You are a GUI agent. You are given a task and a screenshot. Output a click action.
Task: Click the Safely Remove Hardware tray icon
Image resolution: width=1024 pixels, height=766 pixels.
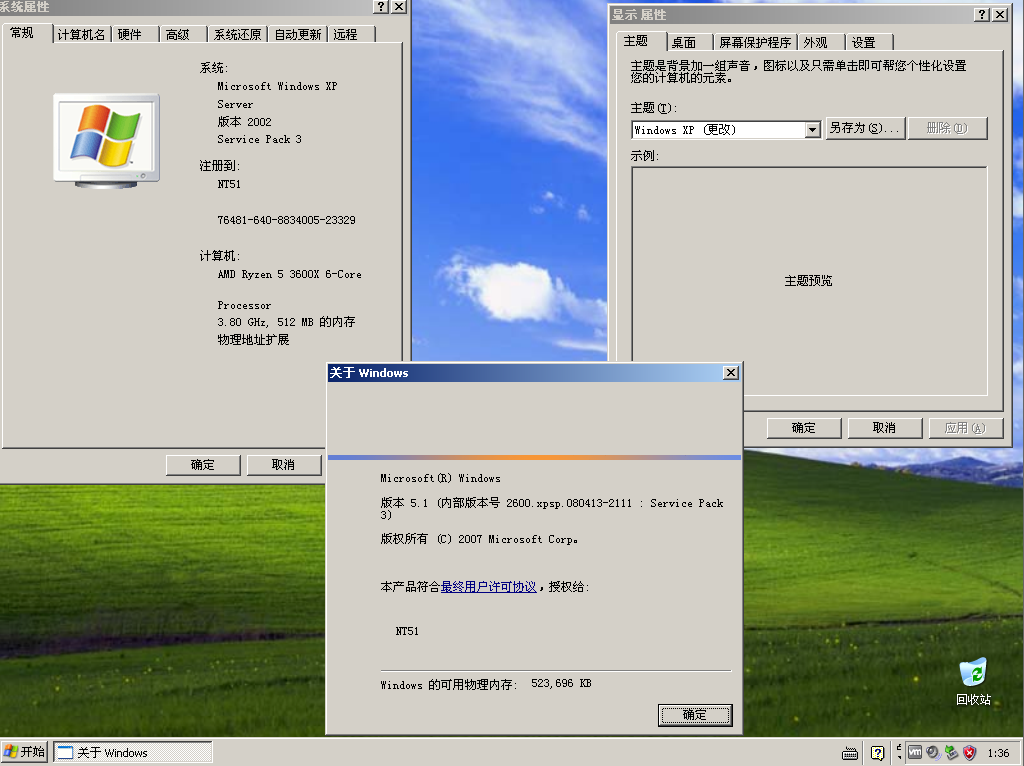click(x=948, y=753)
